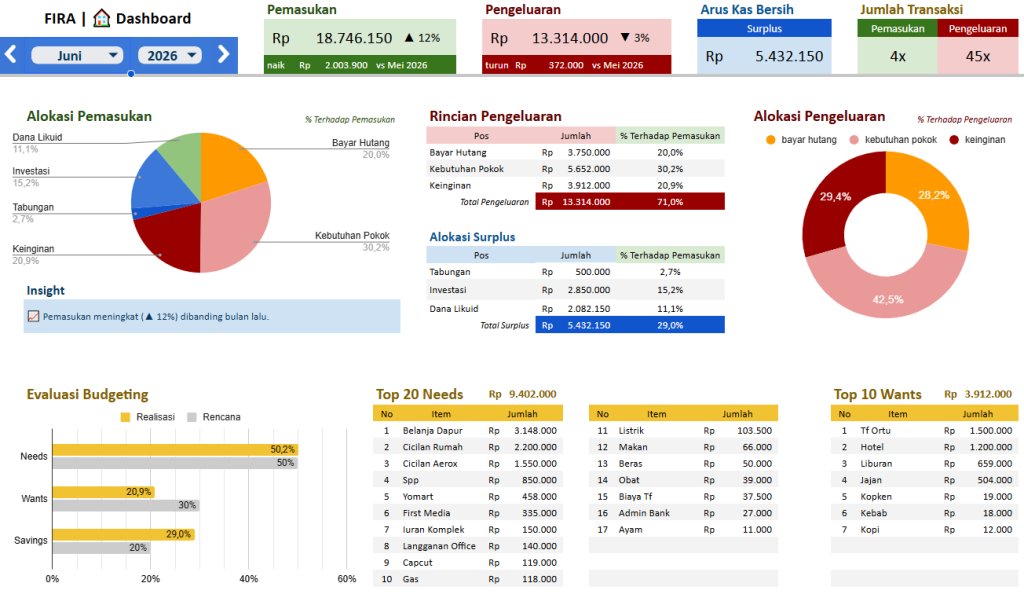Click the Insight text about Pemasukan meningkat

coord(156,316)
